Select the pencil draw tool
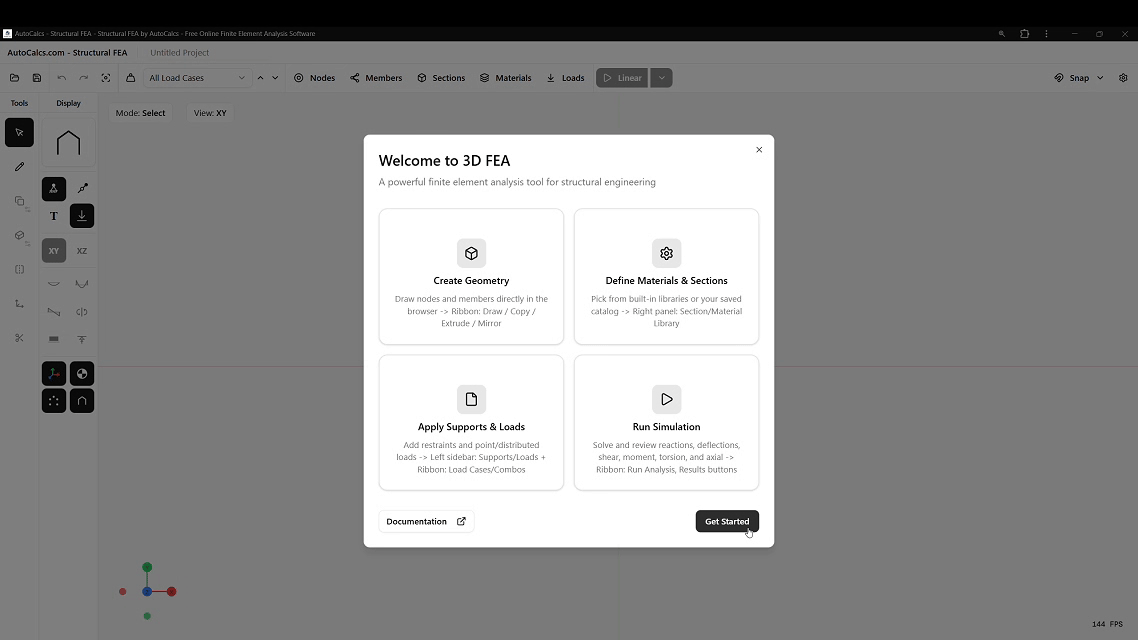 click(19, 167)
